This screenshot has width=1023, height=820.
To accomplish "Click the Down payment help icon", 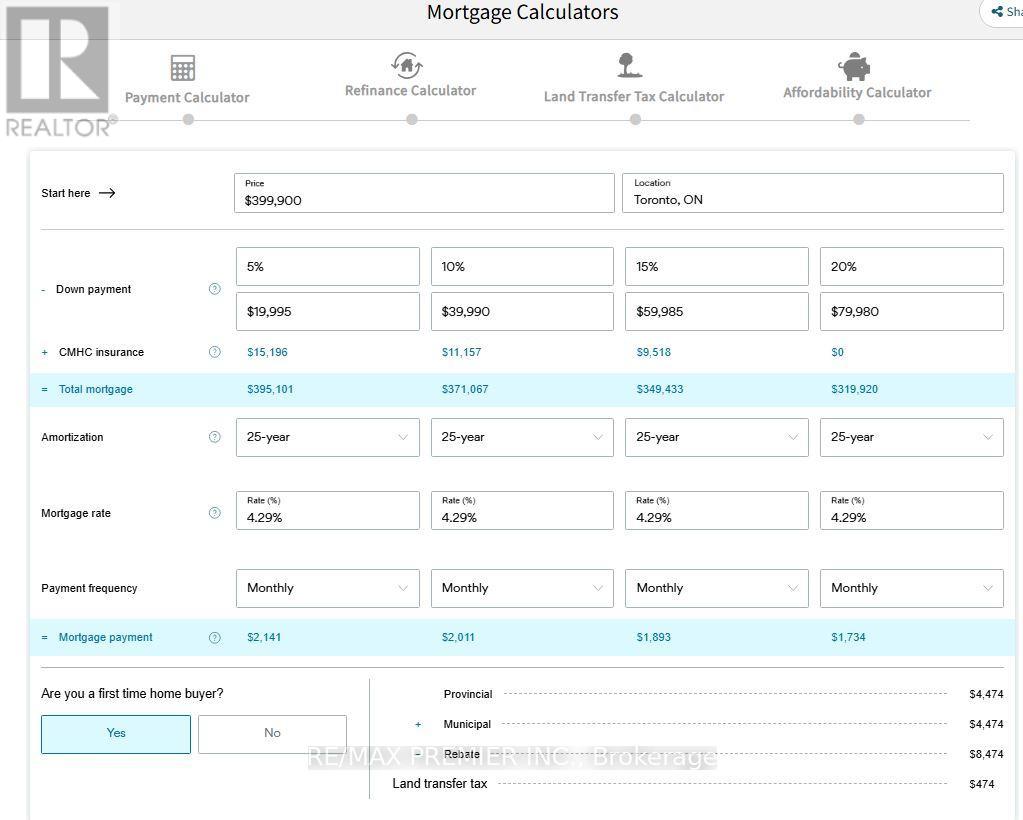I will [x=214, y=289].
